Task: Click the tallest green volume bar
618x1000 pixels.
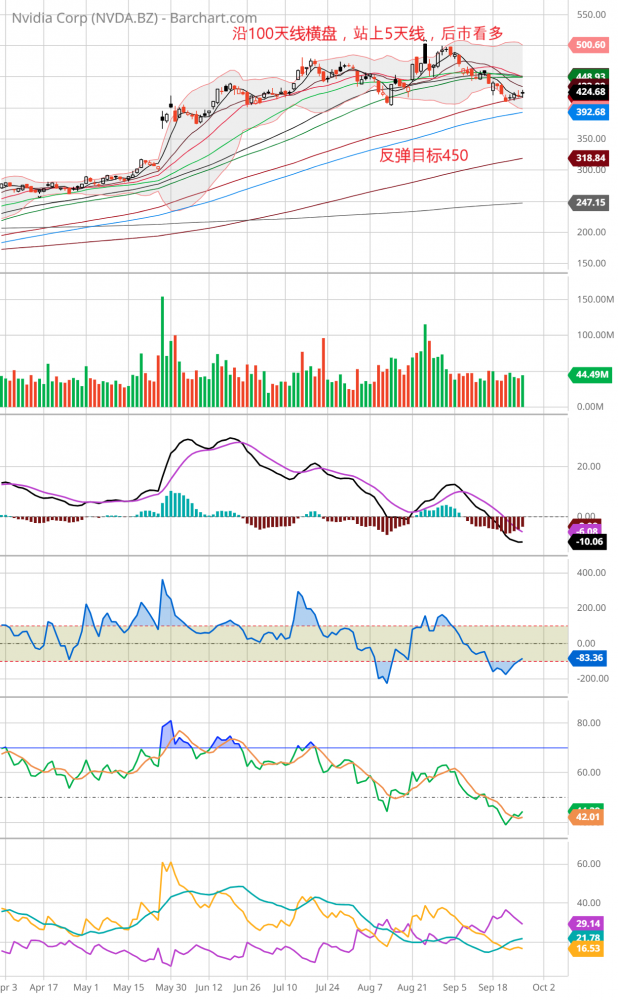Action: pos(162,352)
